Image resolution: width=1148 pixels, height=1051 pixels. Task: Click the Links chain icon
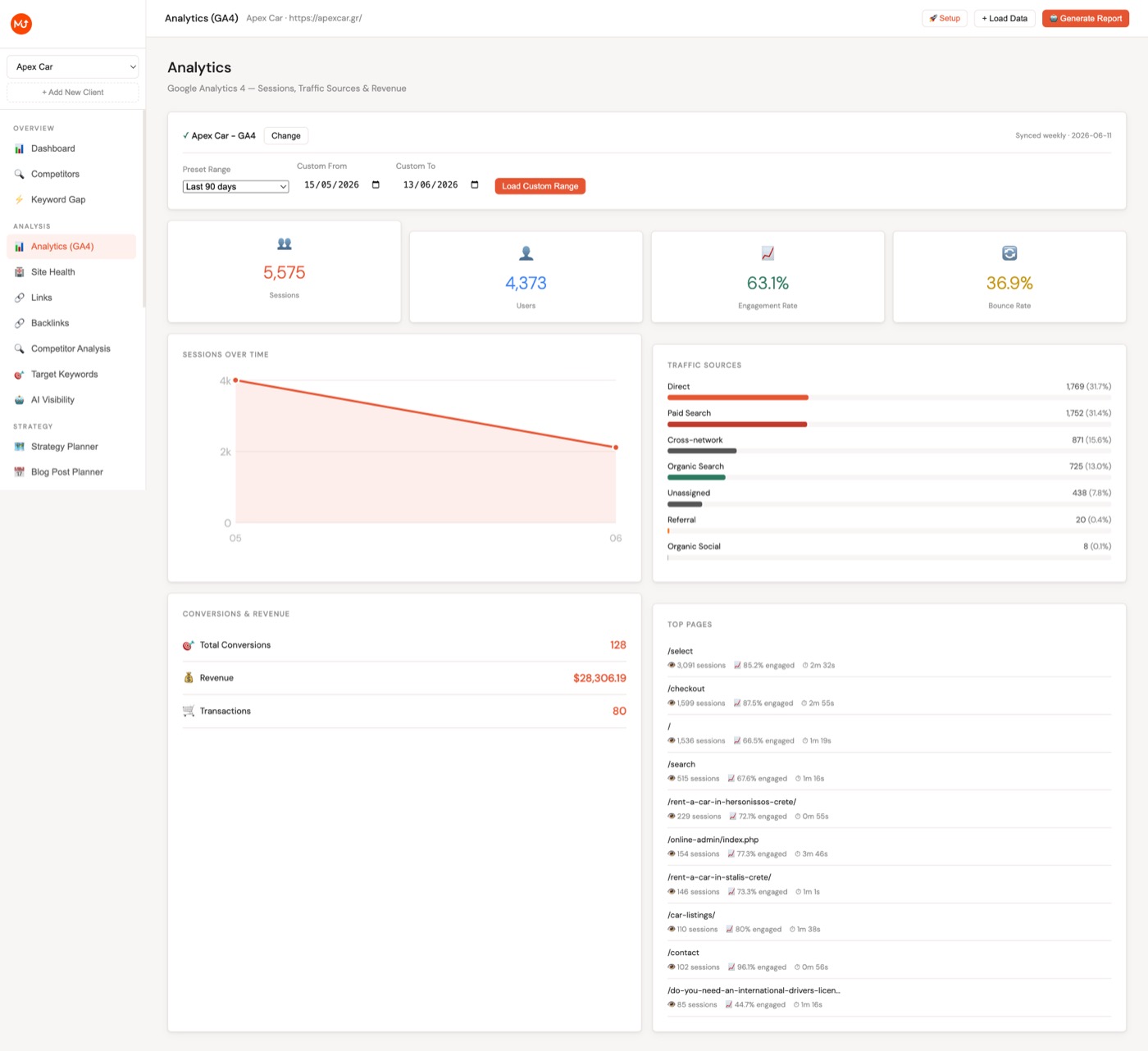coord(19,297)
